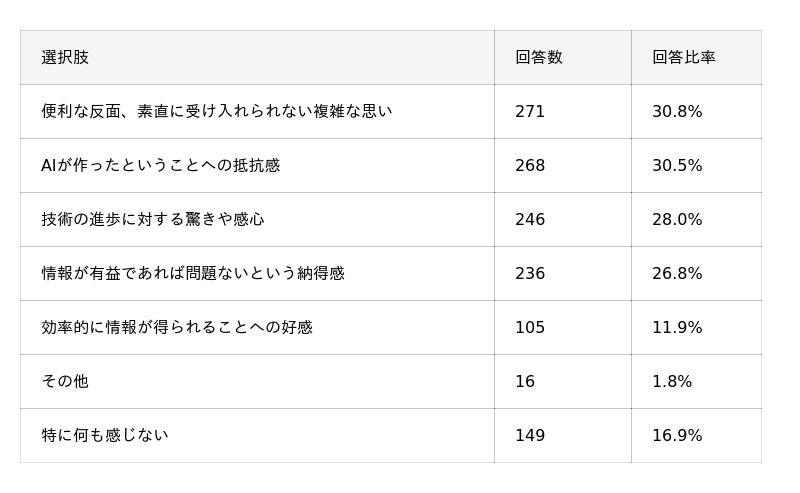Select the 便利な反面、素直に受け入れられない複雑な思い row label
The width and height of the screenshot is (800, 493).
click(217, 111)
